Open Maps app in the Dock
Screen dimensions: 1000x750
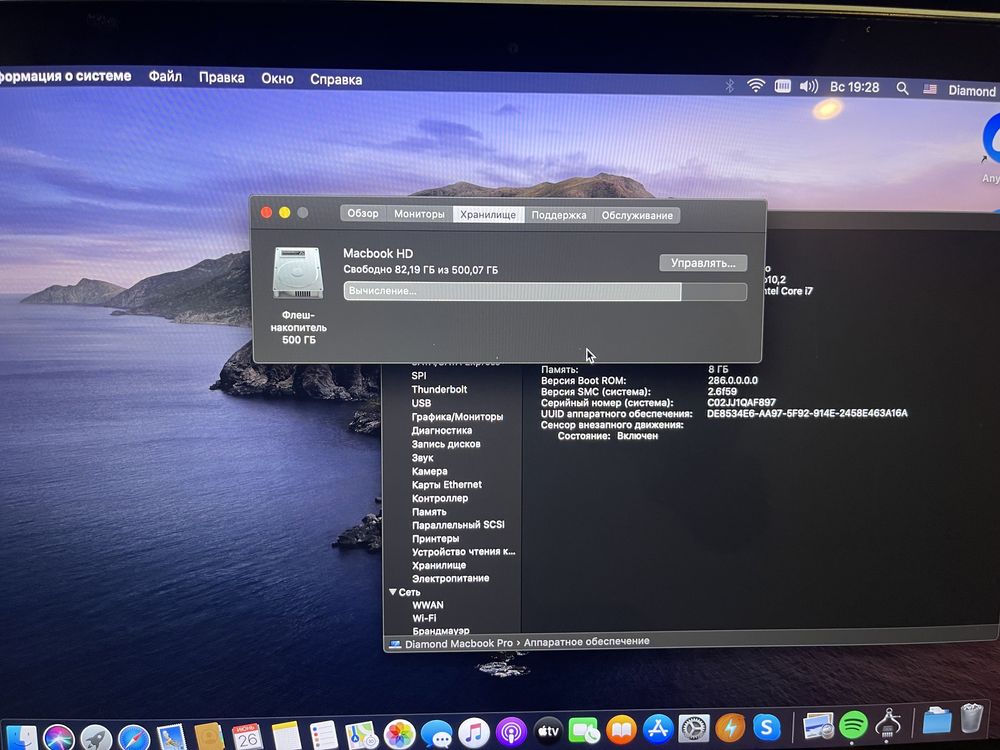[x=362, y=735]
